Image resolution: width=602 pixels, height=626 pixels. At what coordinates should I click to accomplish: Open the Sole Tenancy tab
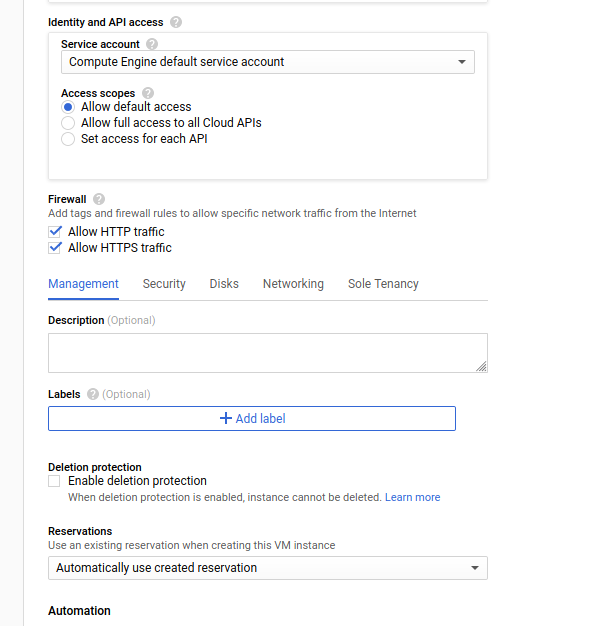(383, 284)
